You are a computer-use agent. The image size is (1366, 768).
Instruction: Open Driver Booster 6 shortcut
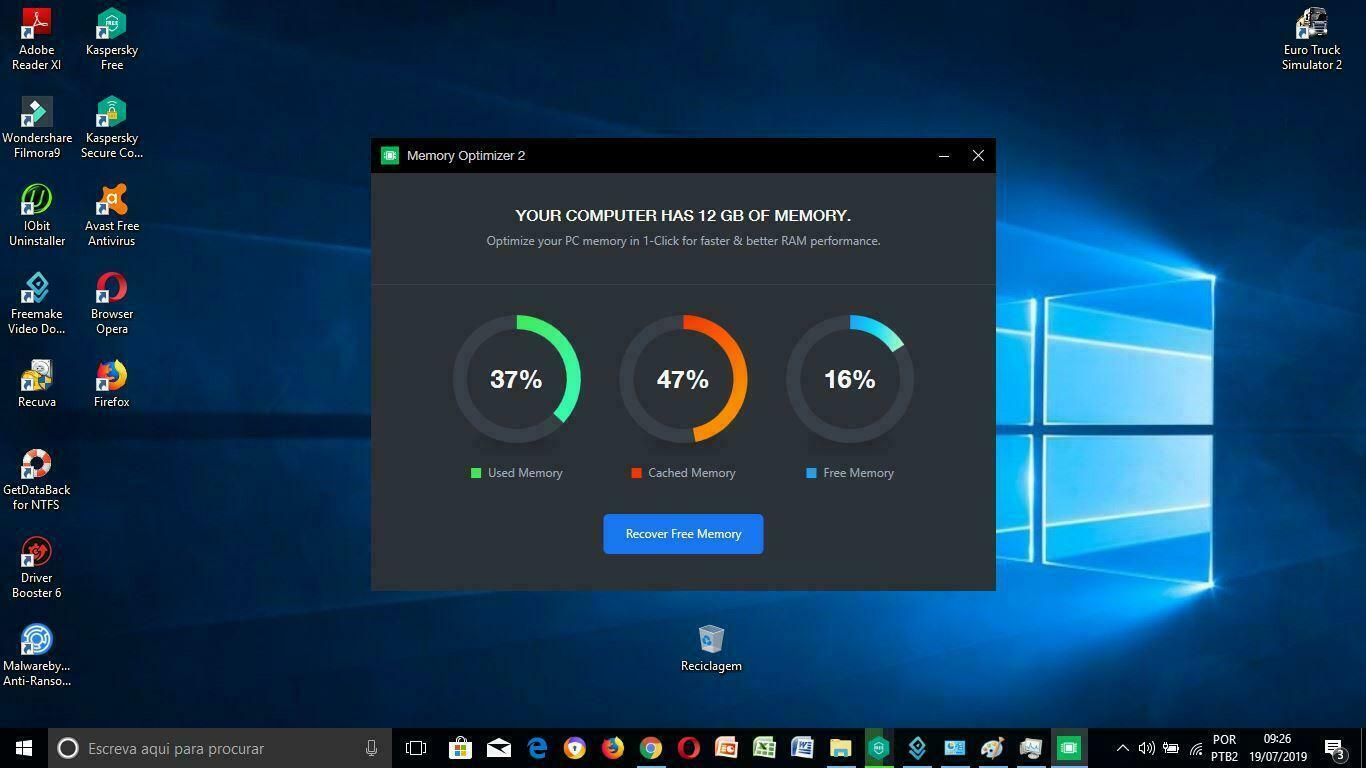click(37, 567)
